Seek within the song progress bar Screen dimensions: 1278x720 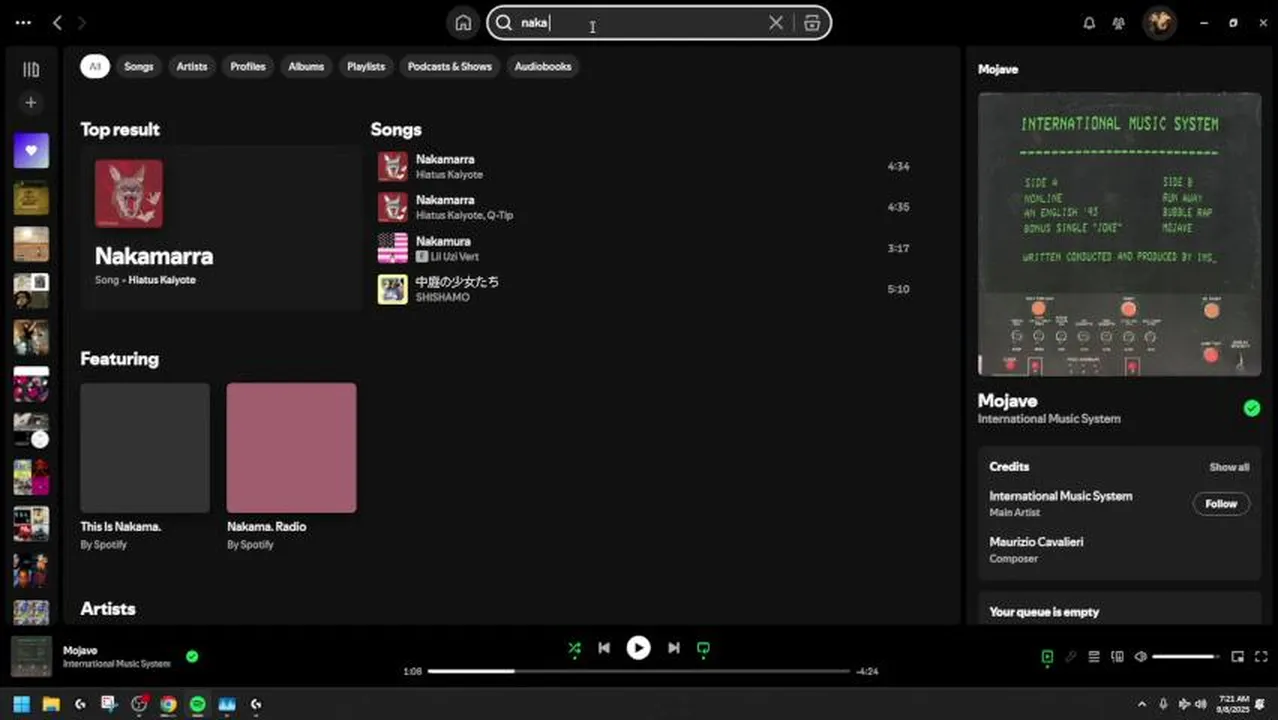[x=639, y=671]
